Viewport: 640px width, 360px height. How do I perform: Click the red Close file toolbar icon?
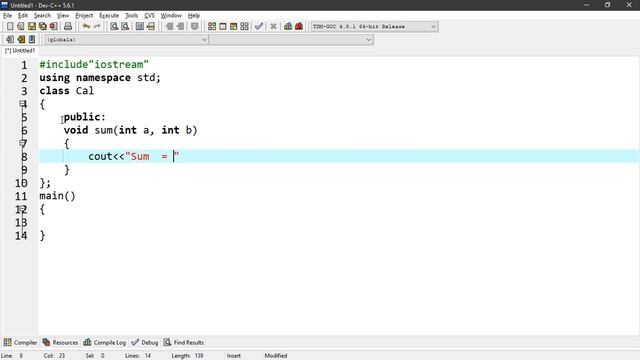pos(53,27)
